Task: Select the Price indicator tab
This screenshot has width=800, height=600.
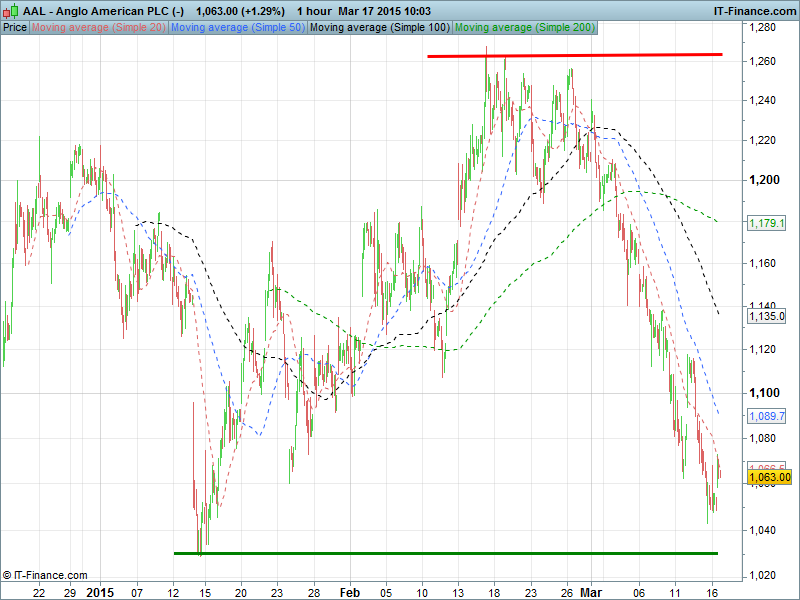Action: [15, 27]
